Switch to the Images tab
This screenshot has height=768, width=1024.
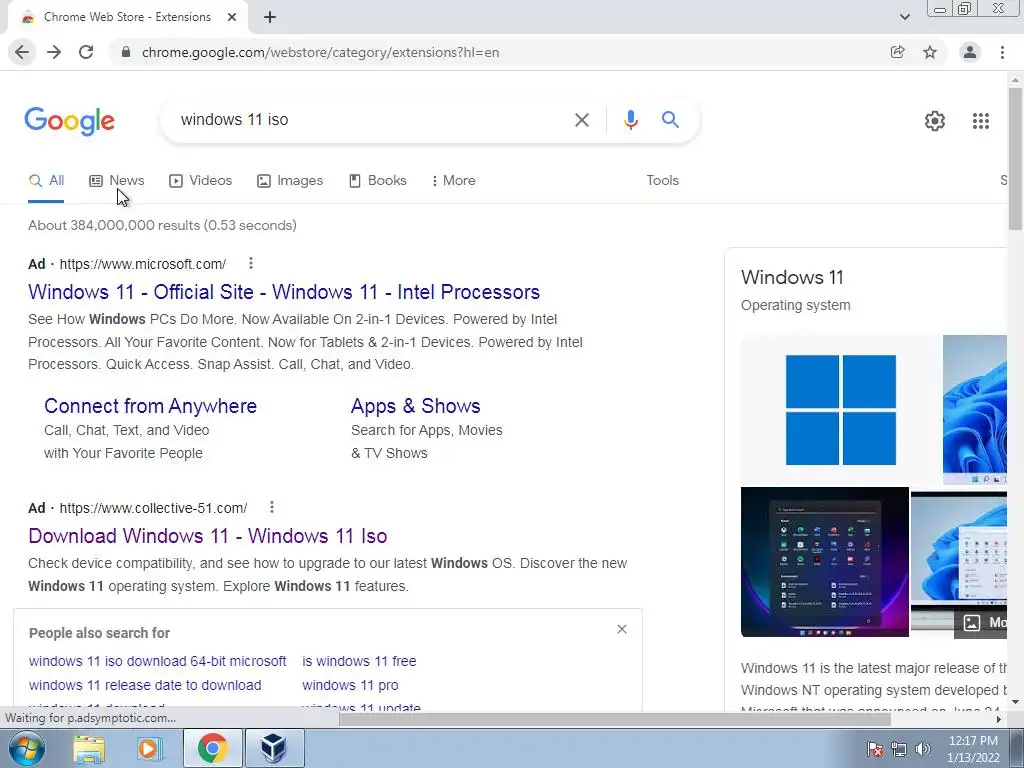pyautogui.click(x=290, y=181)
